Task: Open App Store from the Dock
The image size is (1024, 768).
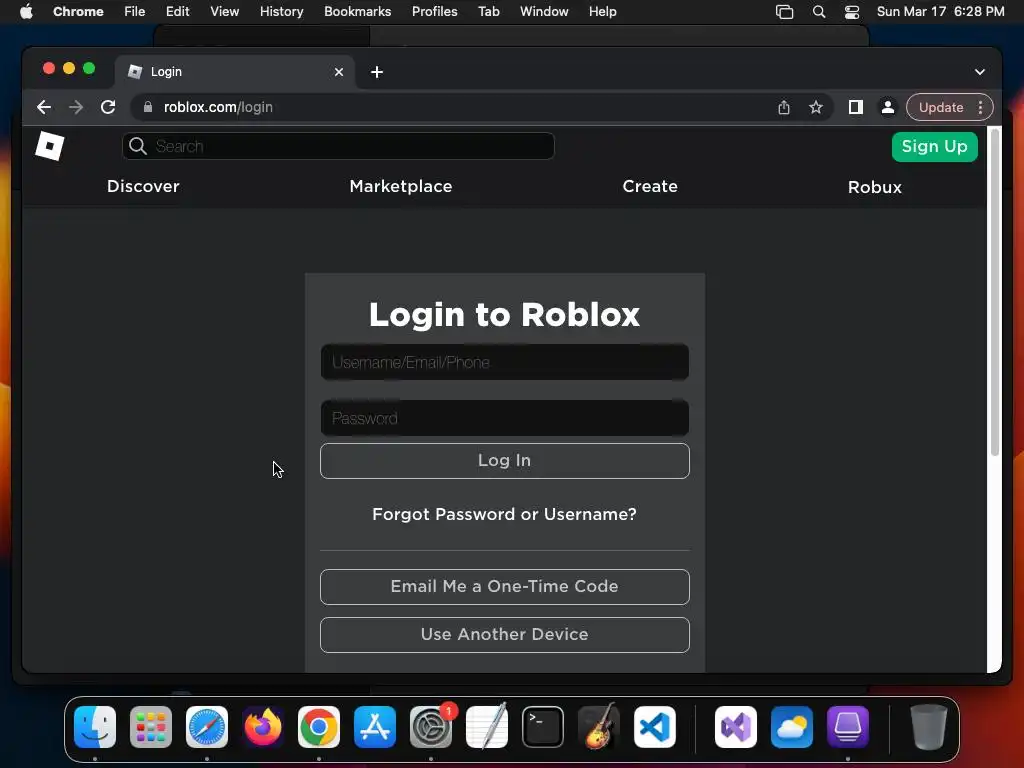Action: (x=375, y=726)
